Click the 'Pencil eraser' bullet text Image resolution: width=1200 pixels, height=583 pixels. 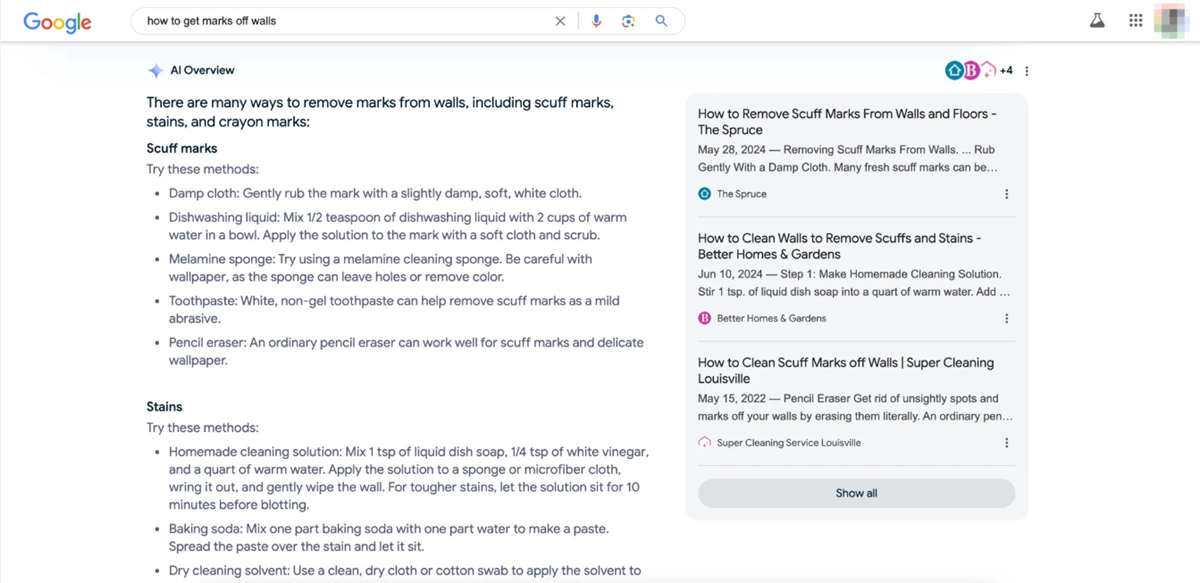pos(406,351)
